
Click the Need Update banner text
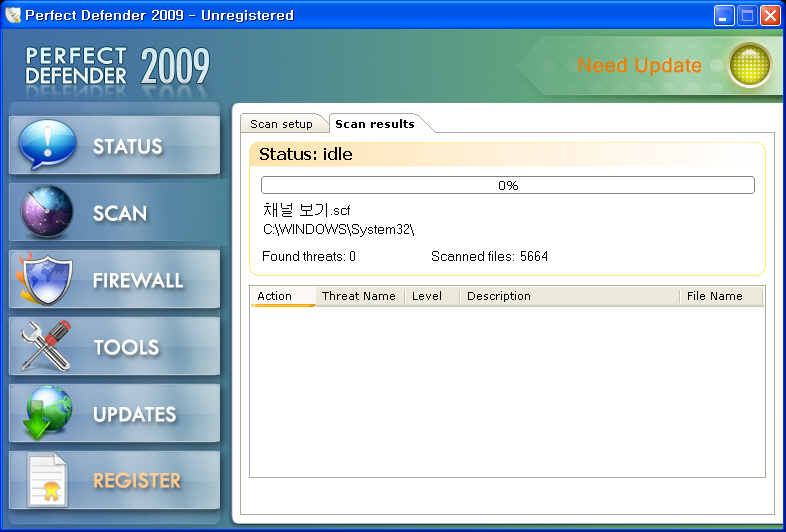click(639, 65)
